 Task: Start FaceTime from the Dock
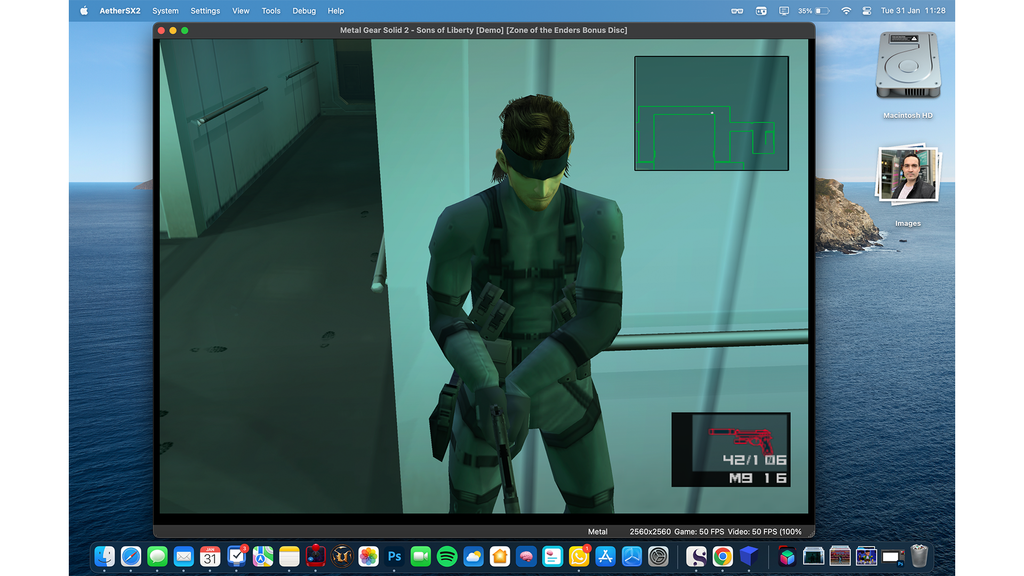(x=421, y=557)
